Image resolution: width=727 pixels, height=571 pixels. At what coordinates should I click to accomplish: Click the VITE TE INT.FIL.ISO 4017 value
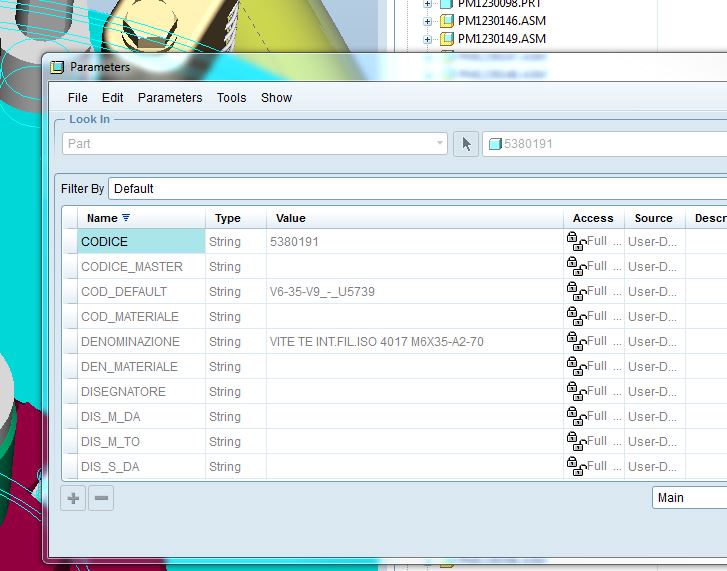415,342
